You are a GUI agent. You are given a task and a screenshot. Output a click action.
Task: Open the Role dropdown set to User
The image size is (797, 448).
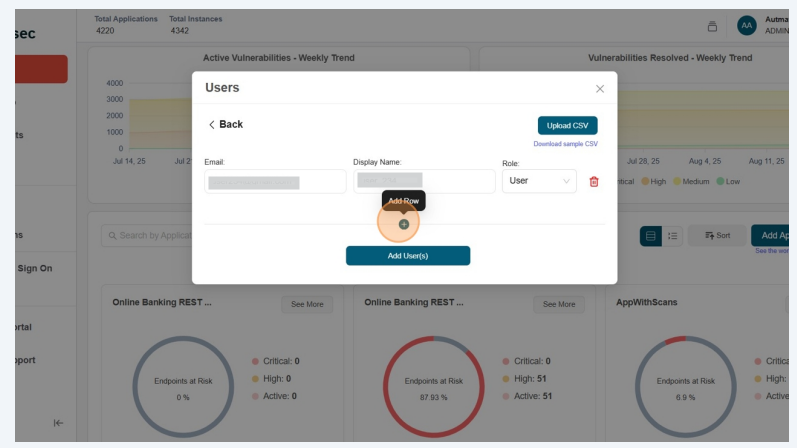(539, 181)
